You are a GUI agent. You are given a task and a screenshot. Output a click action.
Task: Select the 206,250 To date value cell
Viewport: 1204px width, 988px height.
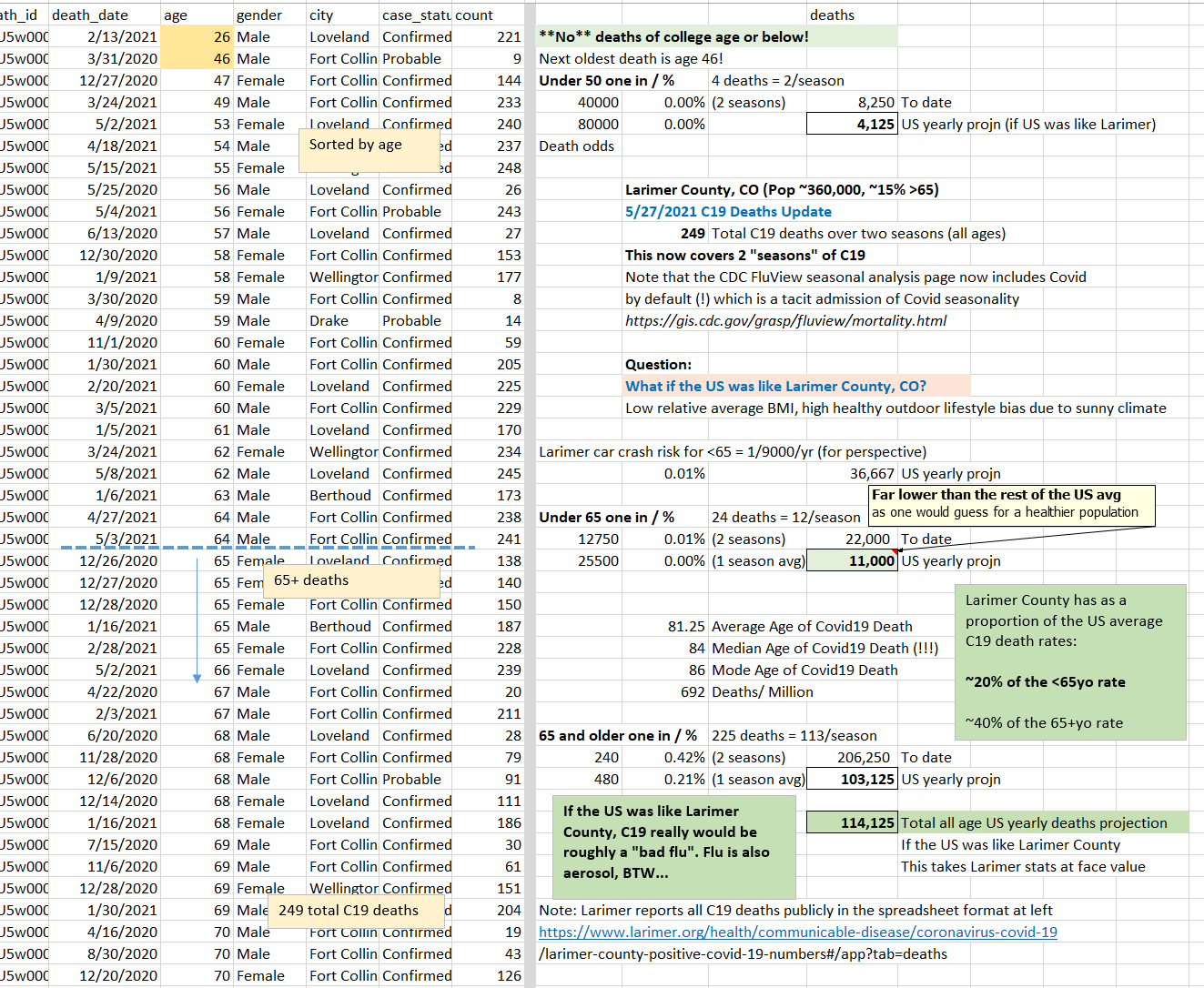(x=852, y=757)
